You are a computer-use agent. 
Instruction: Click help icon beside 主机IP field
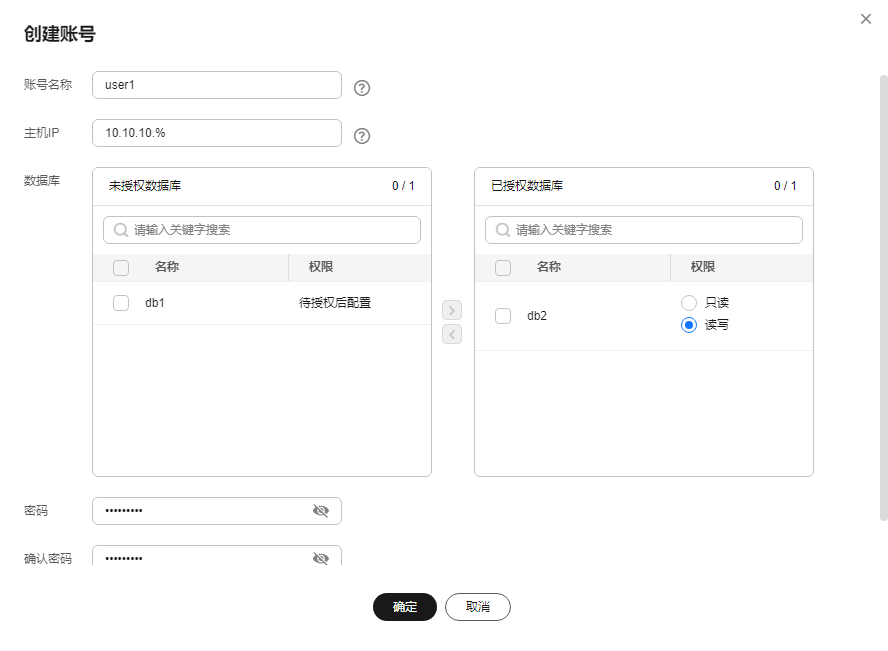point(362,136)
